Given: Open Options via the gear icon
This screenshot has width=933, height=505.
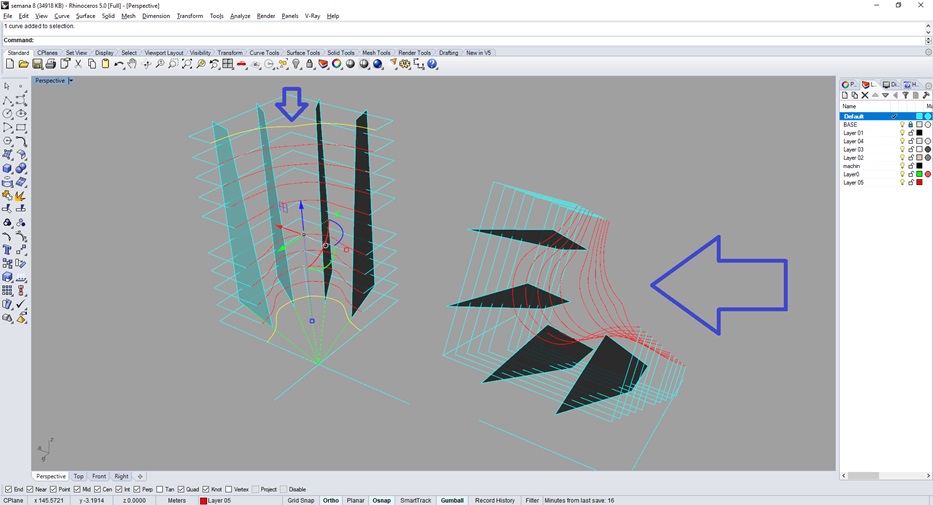Looking at the screenshot, I should (x=405, y=64).
